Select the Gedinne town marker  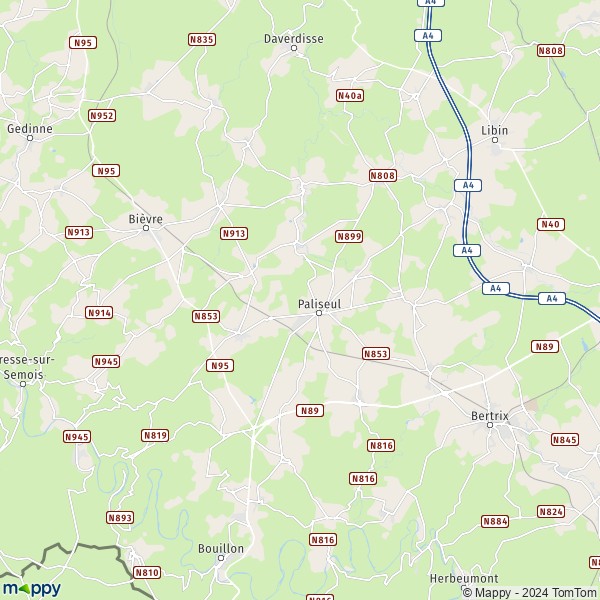[x=30, y=138]
